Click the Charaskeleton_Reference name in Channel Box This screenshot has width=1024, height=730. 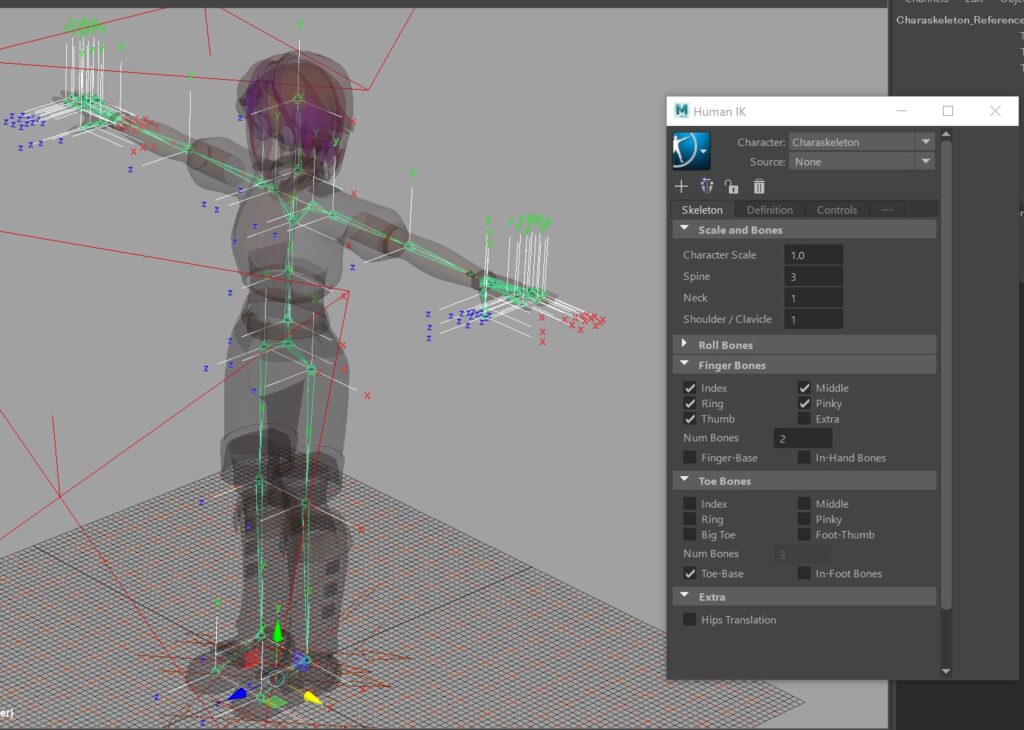[959, 20]
